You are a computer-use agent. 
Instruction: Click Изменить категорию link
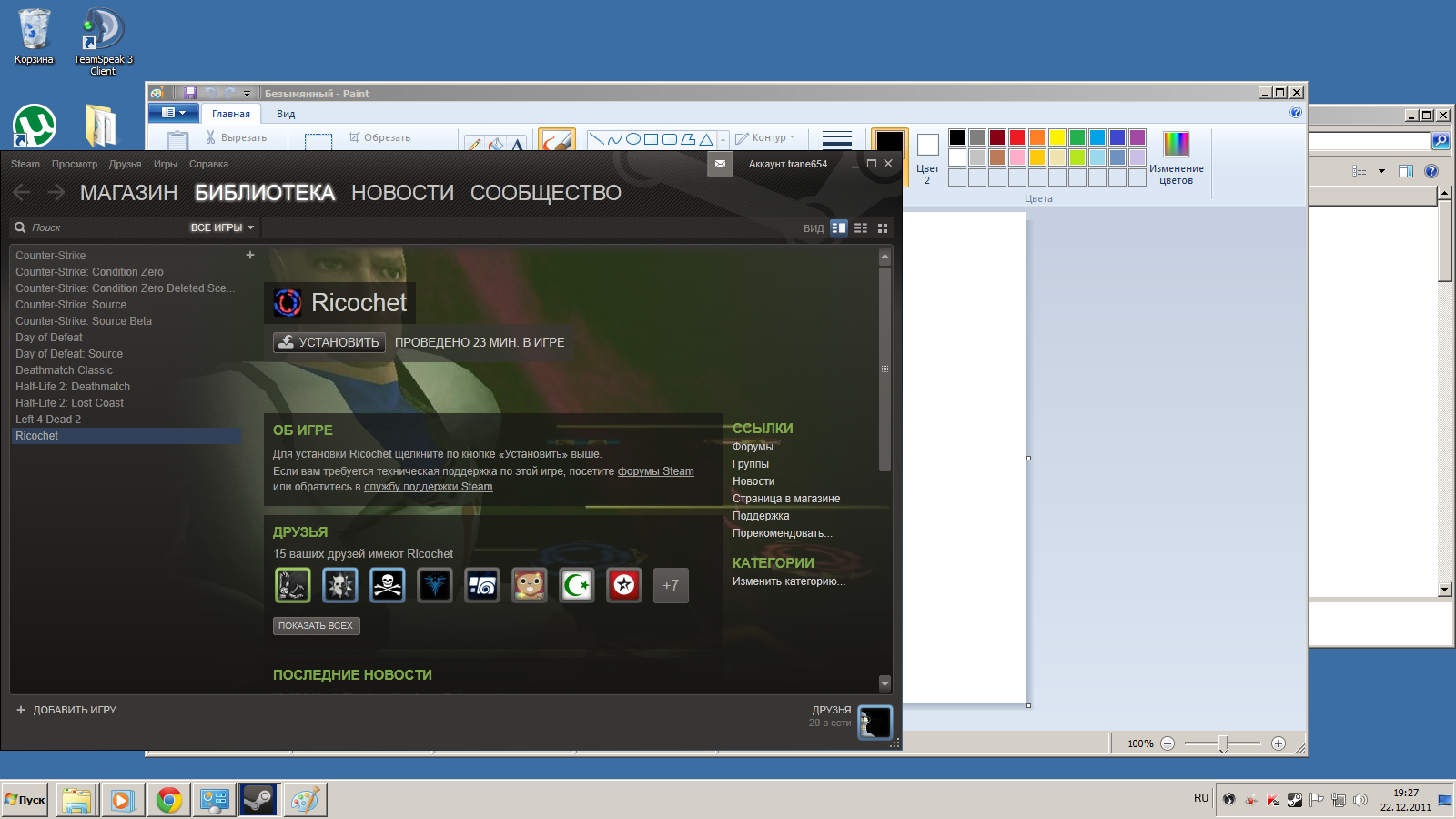pos(789,581)
